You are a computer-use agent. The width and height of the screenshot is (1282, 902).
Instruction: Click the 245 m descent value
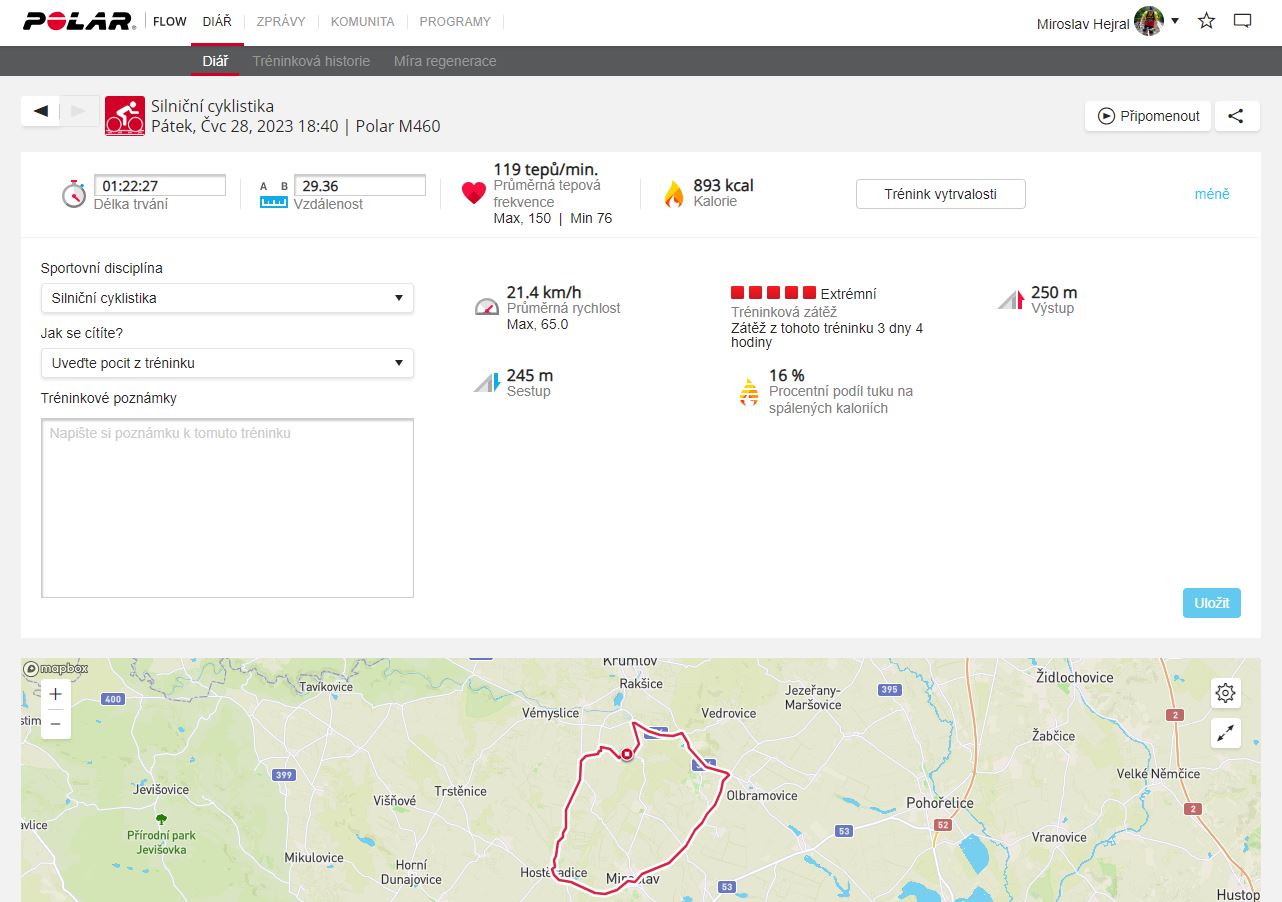pos(530,375)
